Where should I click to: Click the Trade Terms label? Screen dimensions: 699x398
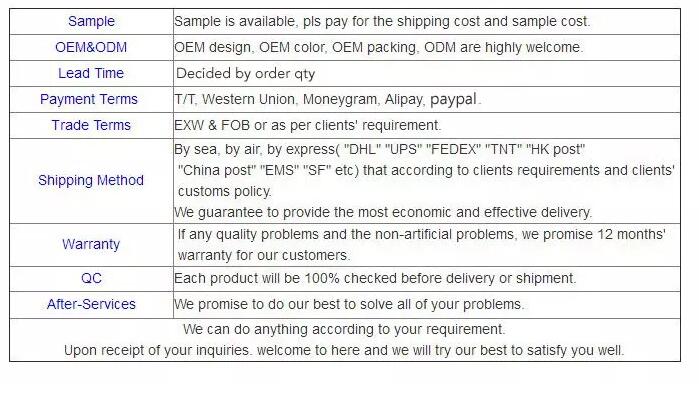click(91, 125)
